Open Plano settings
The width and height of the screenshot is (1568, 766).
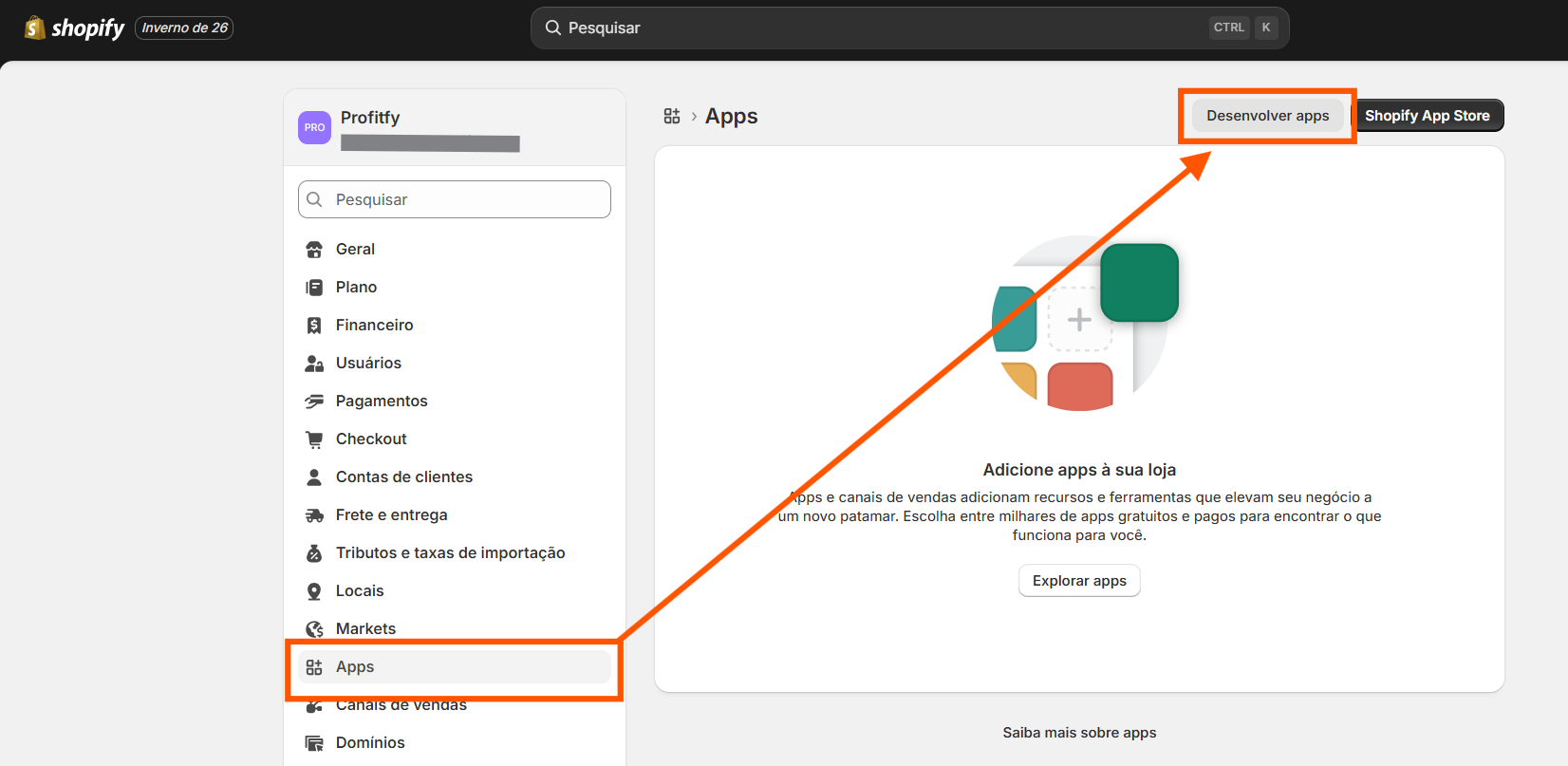[x=455, y=287]
